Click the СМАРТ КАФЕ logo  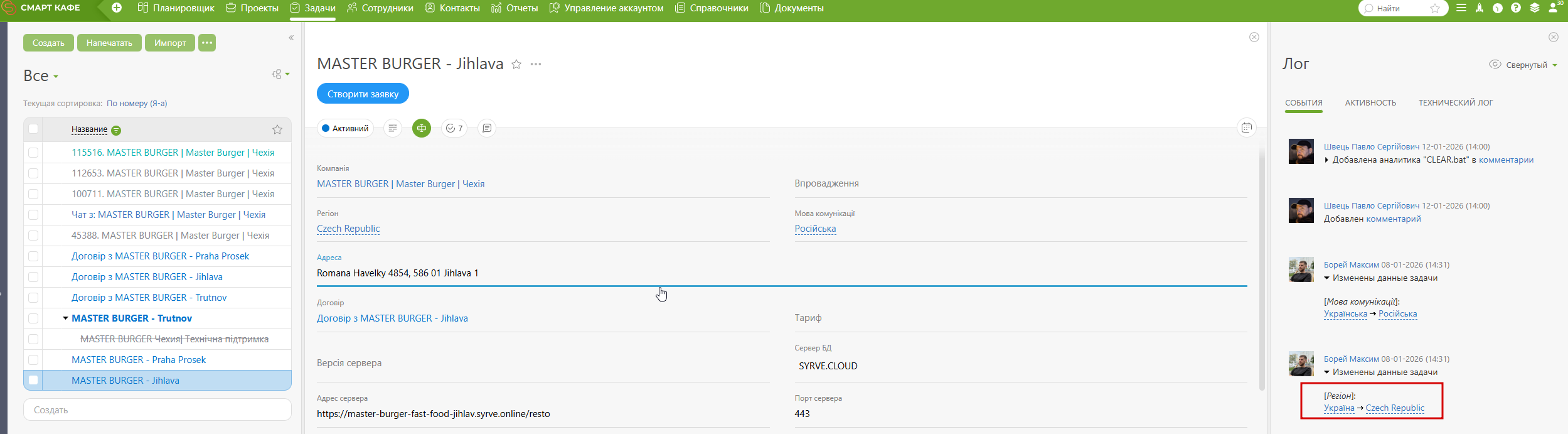pos(41,8)
